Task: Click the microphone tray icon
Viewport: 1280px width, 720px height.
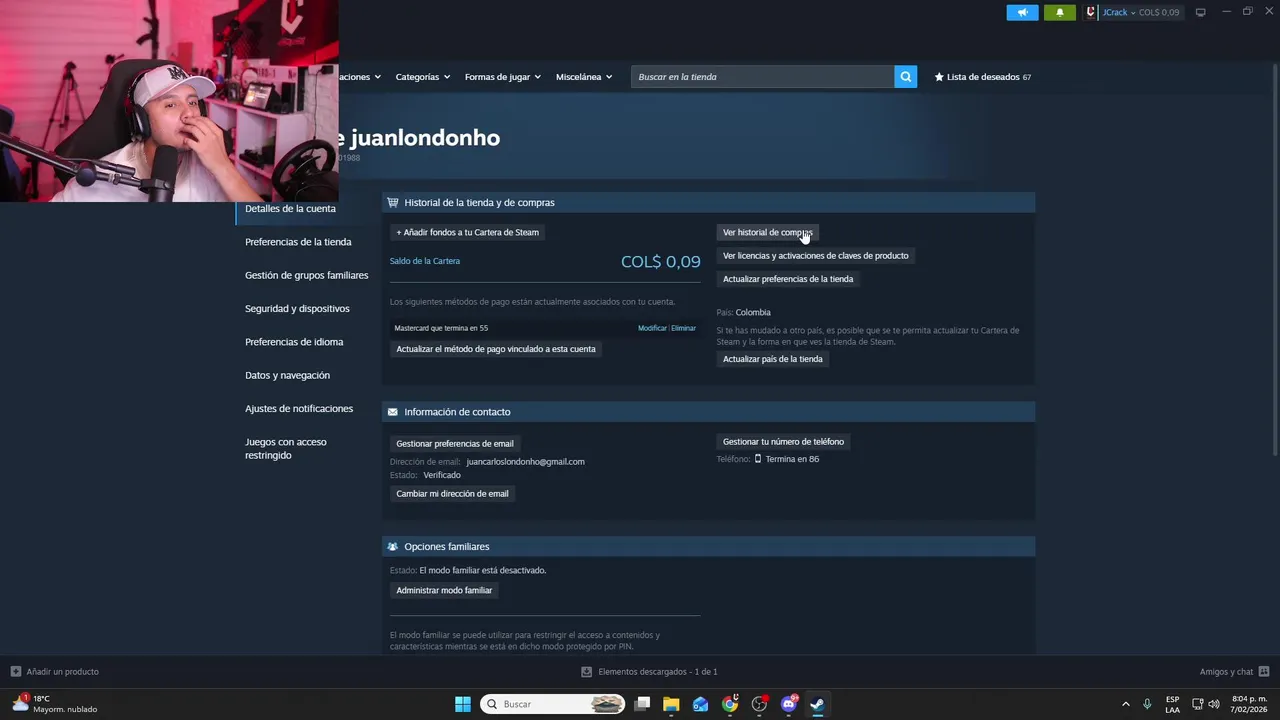Action: (1147, 704)
